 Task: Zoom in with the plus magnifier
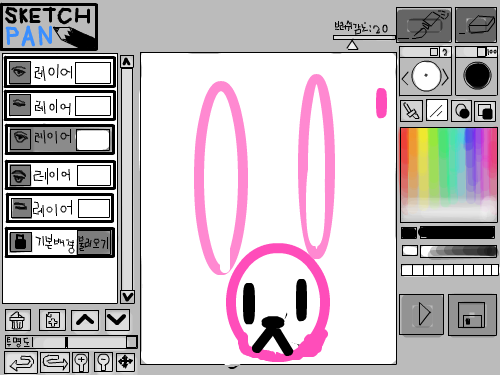coord(81,362)
